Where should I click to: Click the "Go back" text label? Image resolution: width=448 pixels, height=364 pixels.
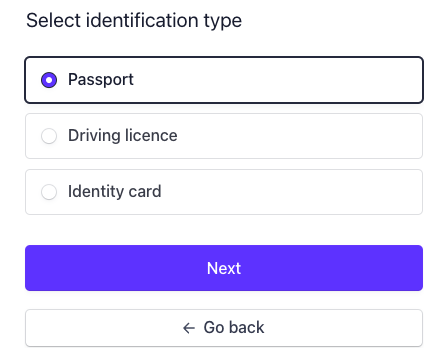pos(234,328)
